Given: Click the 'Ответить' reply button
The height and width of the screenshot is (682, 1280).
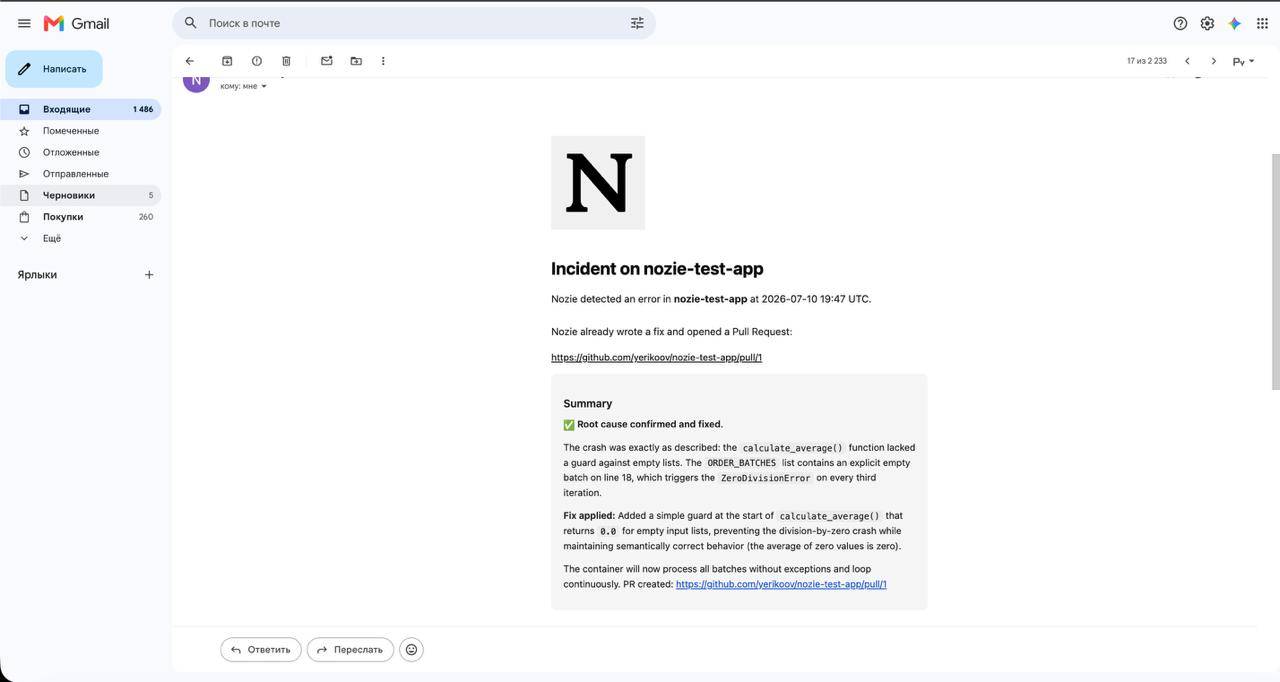Looking at the screenshot, I should pos(261,649).
